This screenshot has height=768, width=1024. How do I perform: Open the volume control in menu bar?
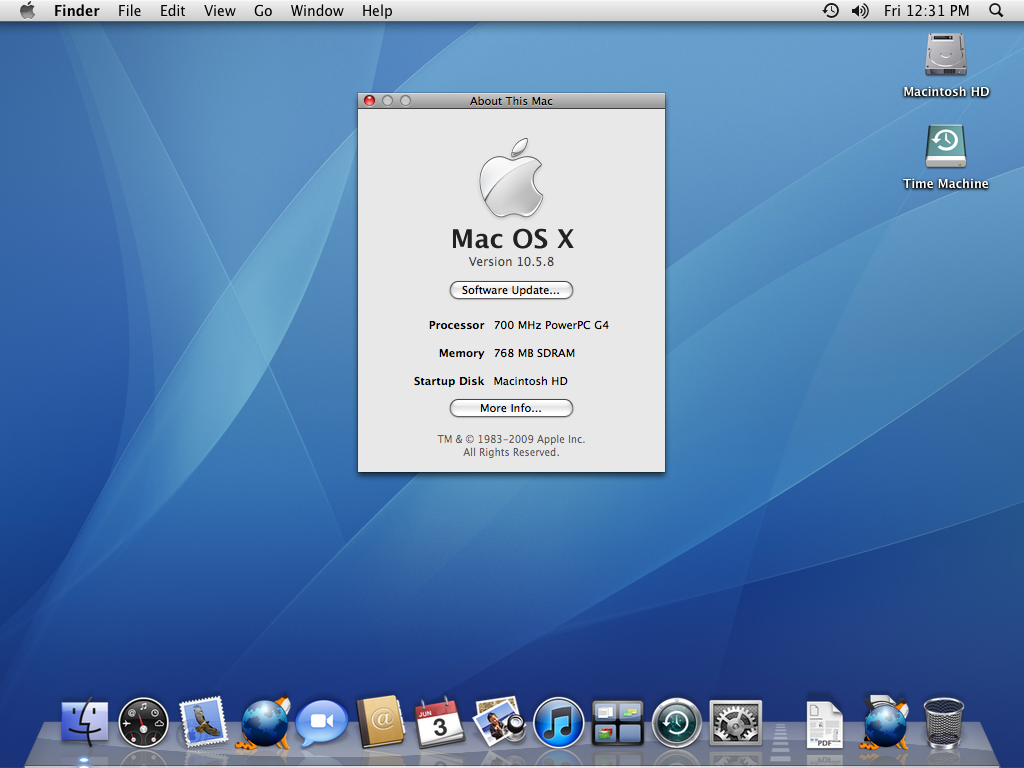click(x=860, y=10)
